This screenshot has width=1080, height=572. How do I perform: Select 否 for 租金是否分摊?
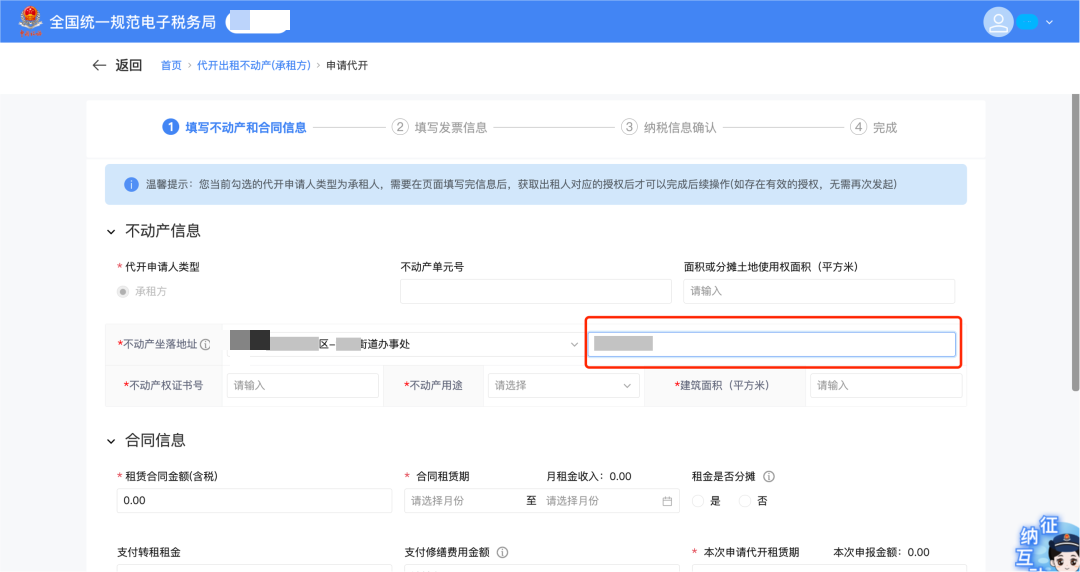(745, 501)
